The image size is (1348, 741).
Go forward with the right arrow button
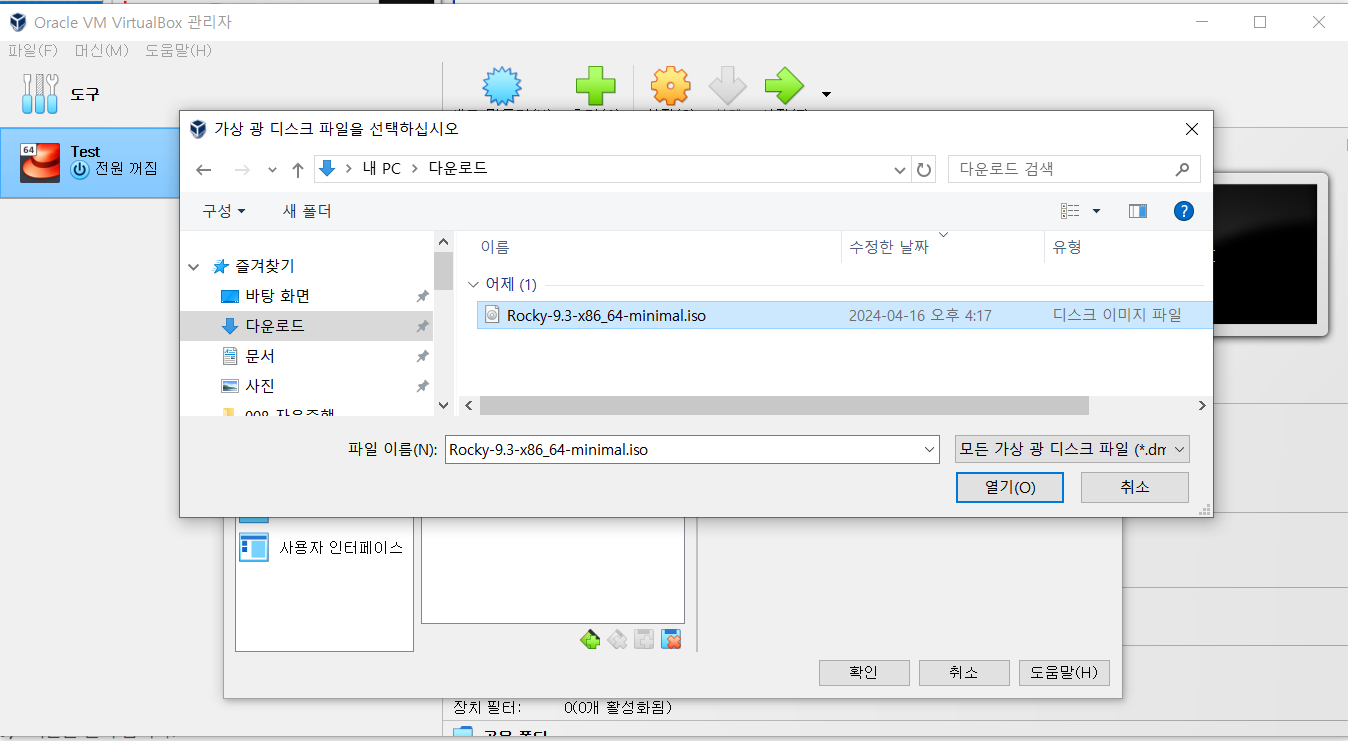241,170
